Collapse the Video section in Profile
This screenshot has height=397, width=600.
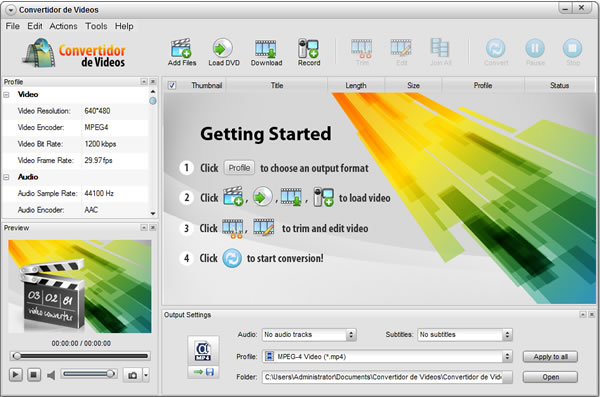[x=7, y=94]
